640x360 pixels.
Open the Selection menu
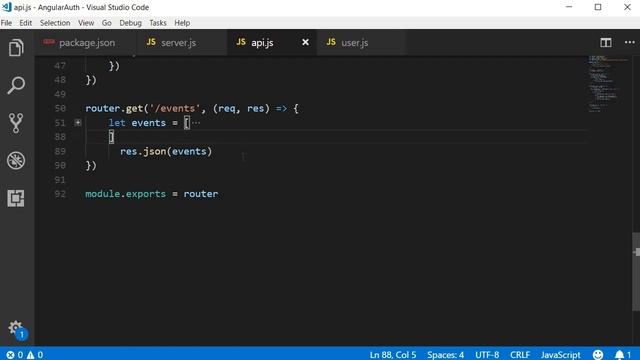55,23
